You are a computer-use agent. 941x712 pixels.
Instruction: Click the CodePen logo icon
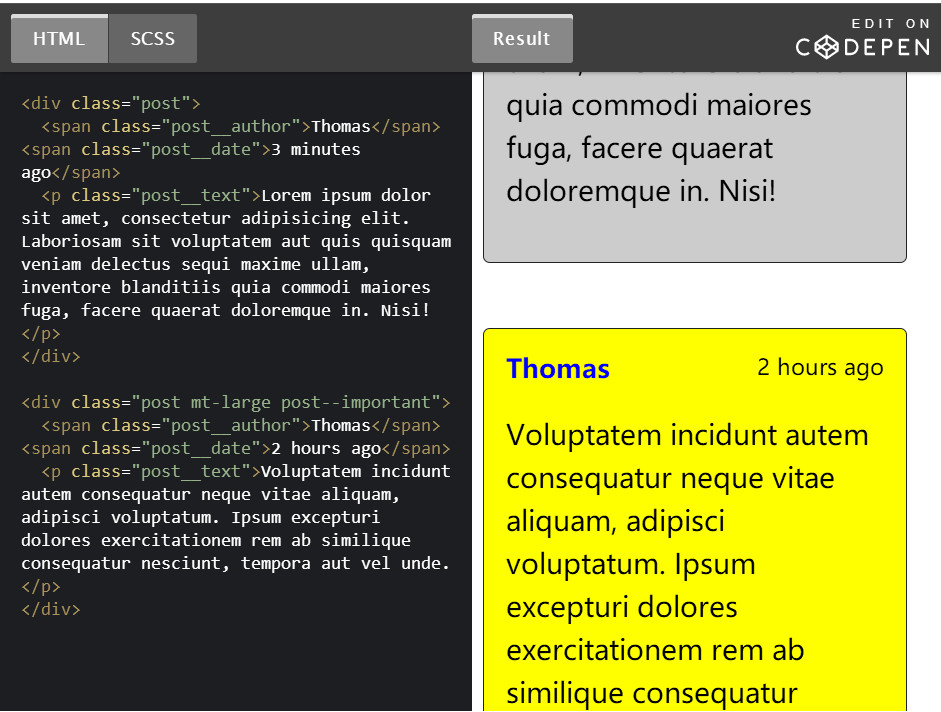coord(826,47)
